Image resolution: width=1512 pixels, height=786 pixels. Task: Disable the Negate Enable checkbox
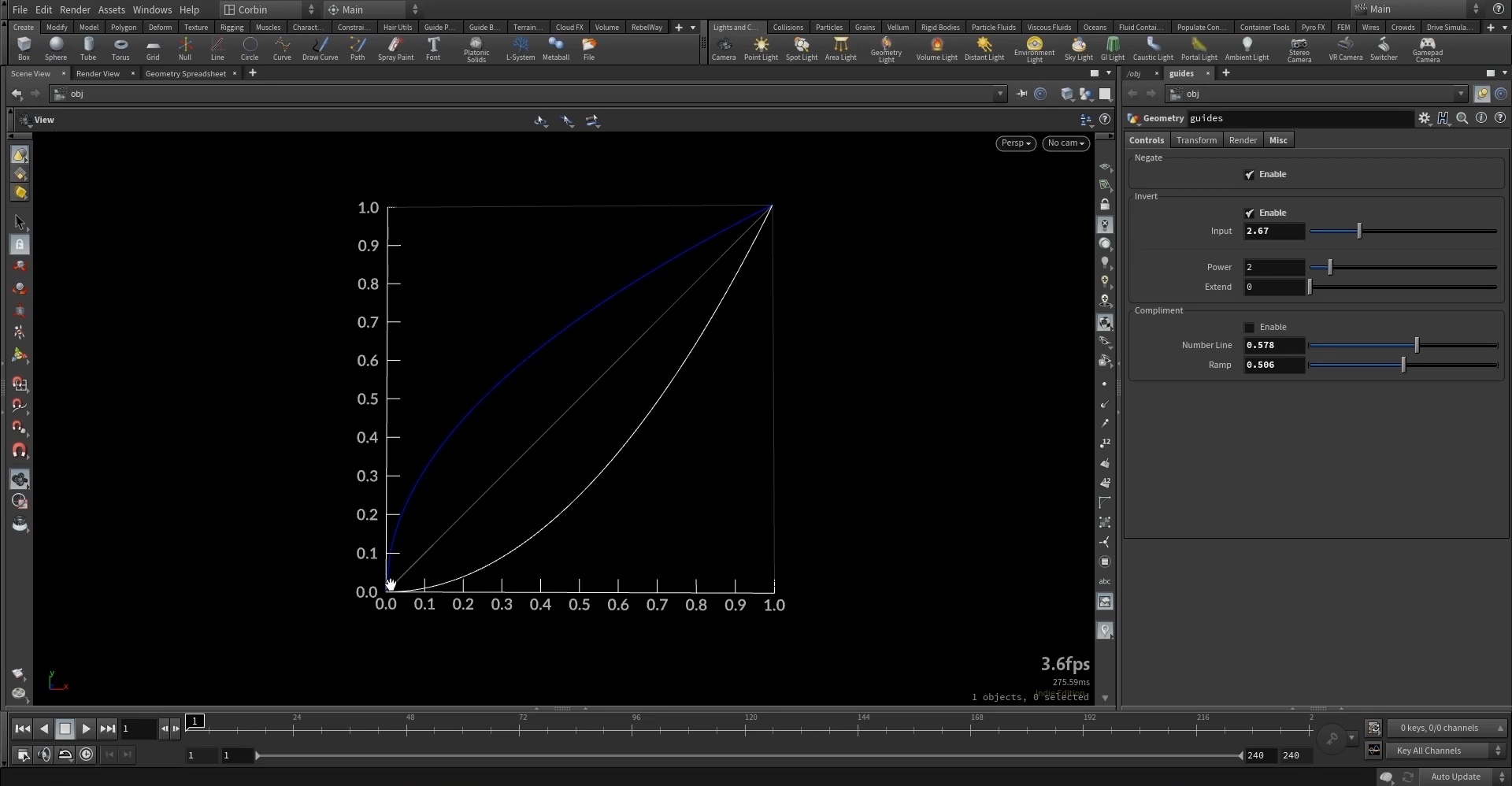click(x=1249, y=175)
